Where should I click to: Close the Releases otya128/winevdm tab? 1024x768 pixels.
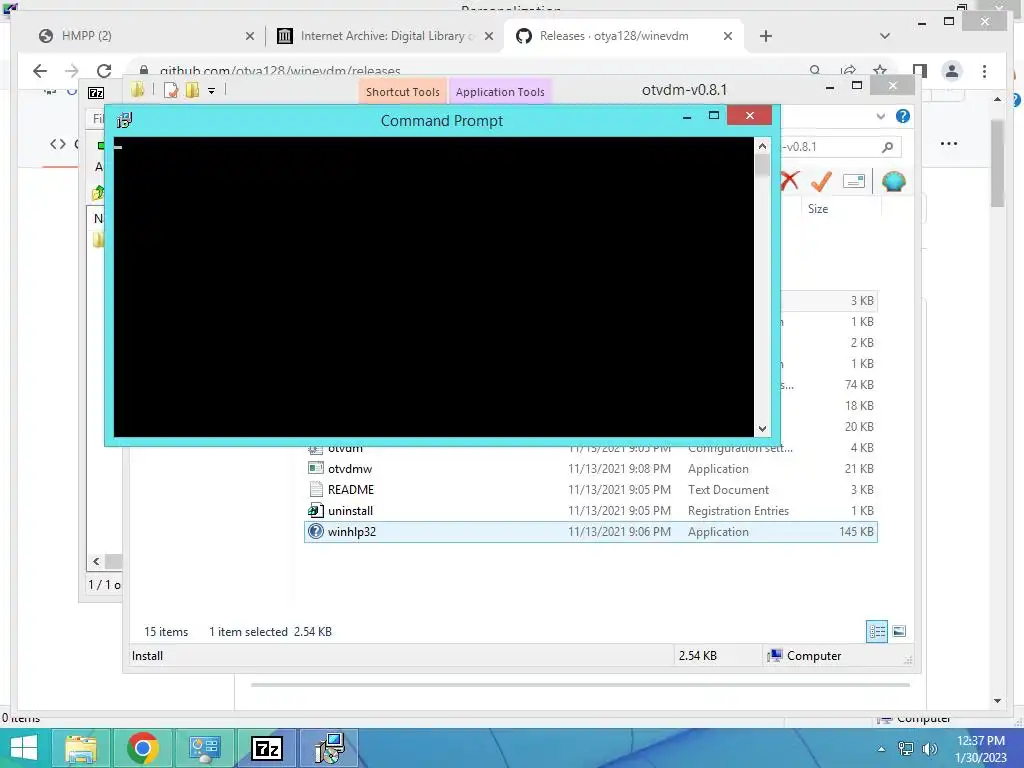click(x=728, y=37)
